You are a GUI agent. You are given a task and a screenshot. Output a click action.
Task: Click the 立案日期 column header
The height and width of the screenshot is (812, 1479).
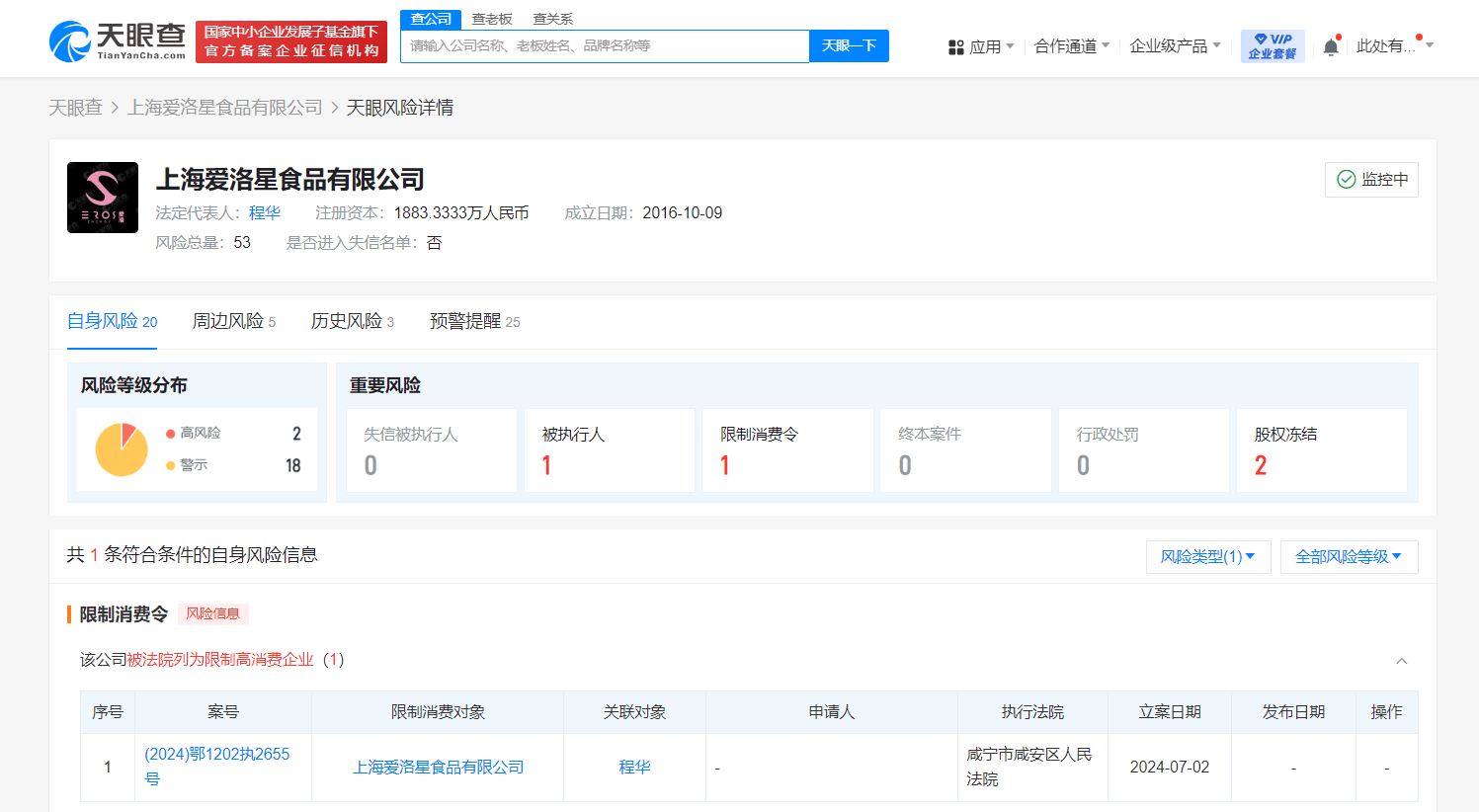click(1170, 712)
